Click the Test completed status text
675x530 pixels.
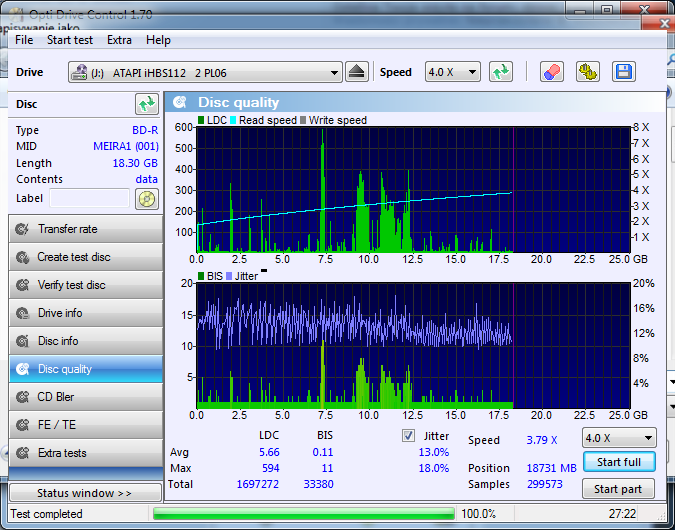[46, 514]
